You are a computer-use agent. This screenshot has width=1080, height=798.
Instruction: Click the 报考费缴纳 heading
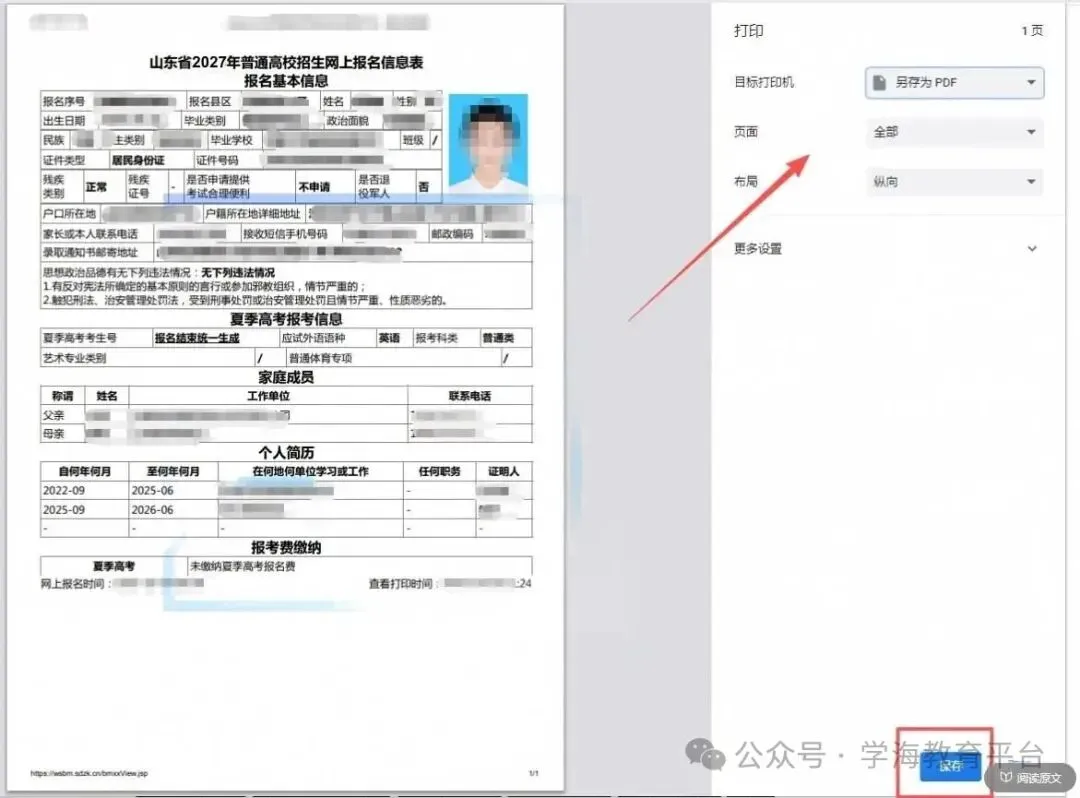(x=286, y=547)
